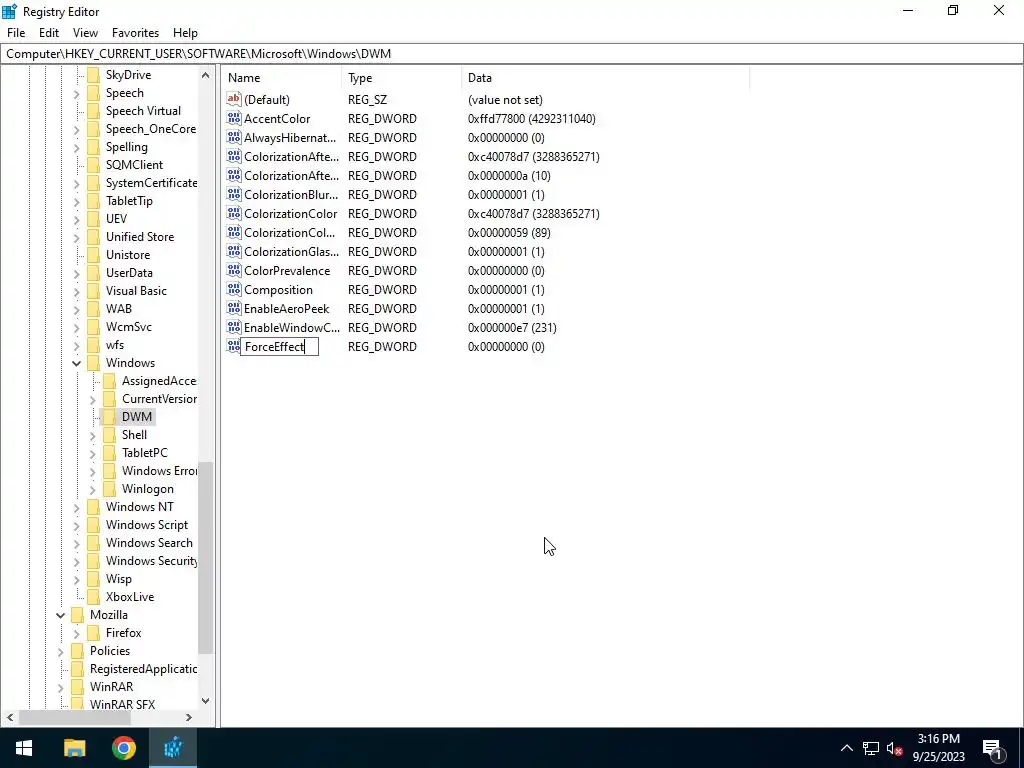Select the Windows Error key
Viewport: 1024px width, 768px height.
(159, 471)
